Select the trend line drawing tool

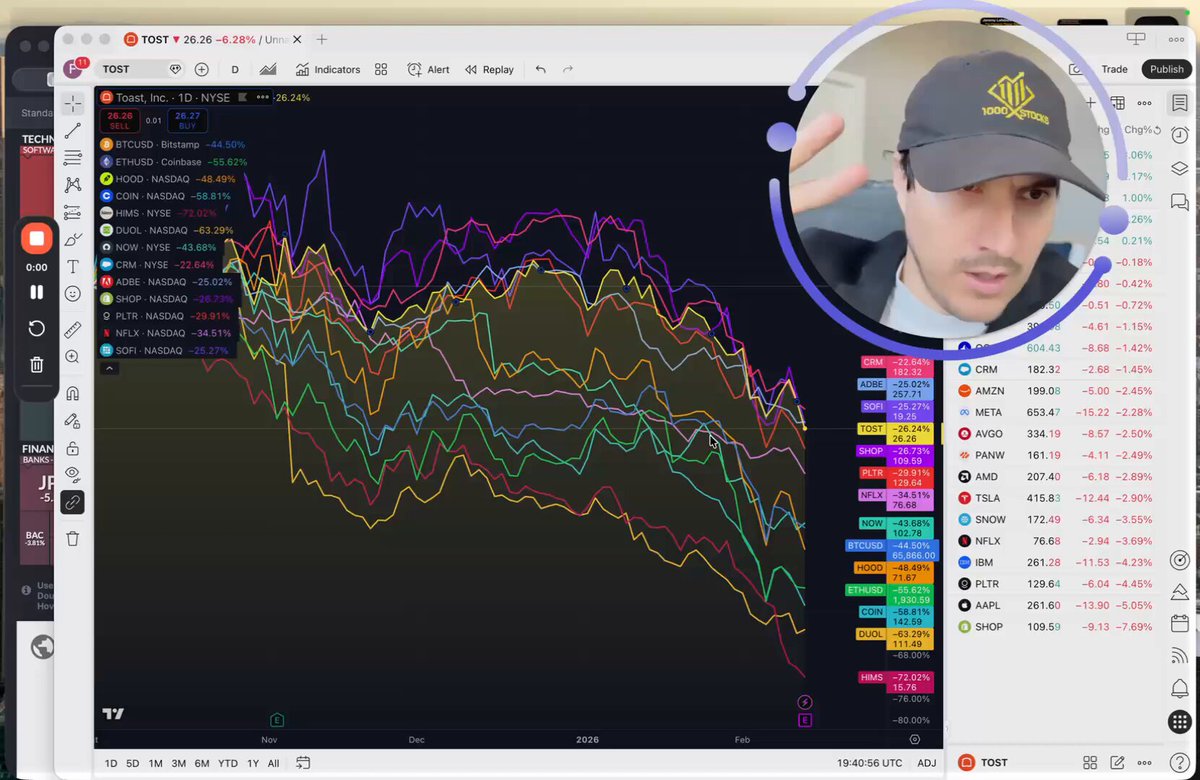click(x=73, y=131)
